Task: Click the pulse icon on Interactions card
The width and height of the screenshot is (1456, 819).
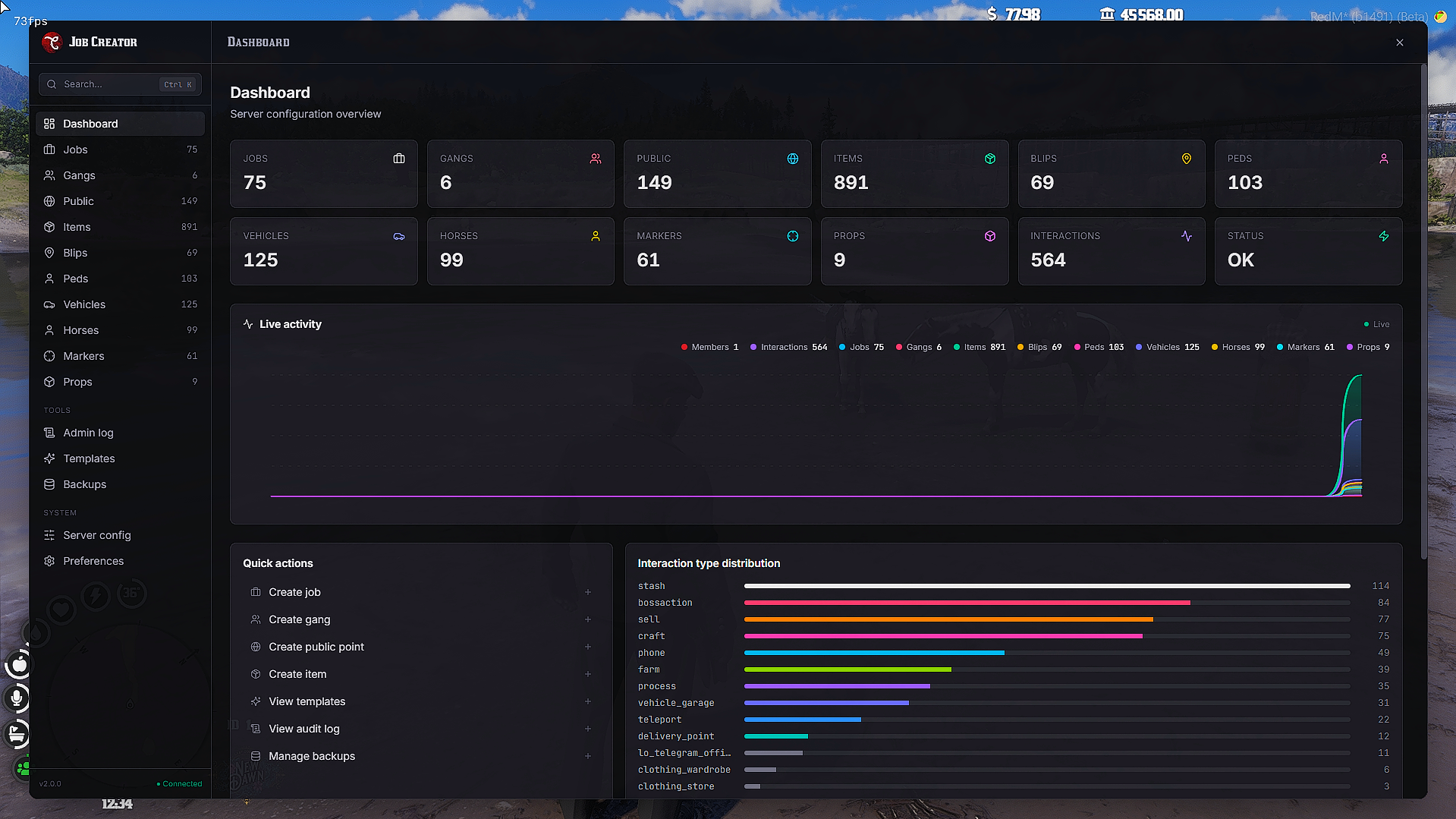Action: click(x=1187, y=236)
